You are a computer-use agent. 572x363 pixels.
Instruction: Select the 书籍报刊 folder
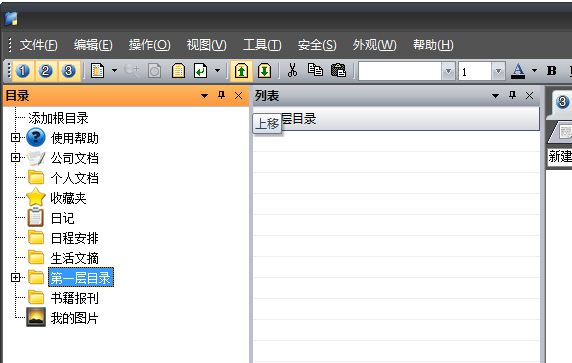(74, 298)
